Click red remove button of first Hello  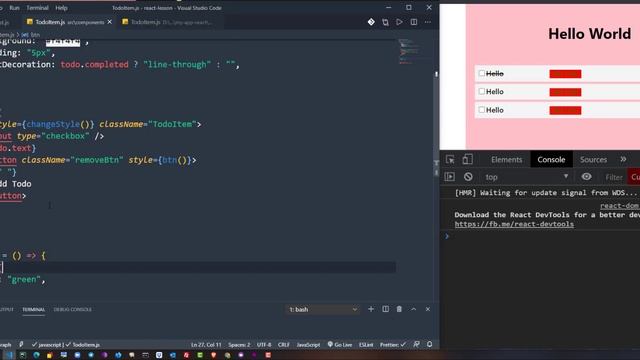(x=565, y=74)
